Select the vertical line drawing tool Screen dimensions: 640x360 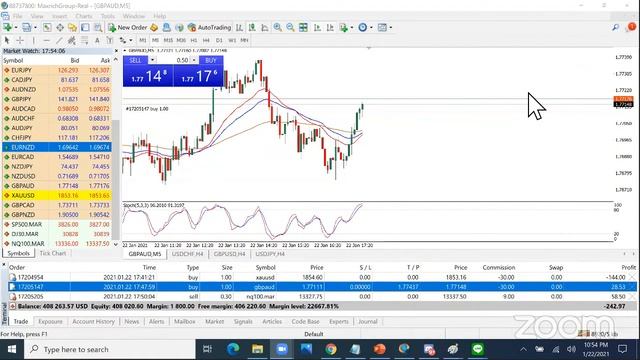33,40
